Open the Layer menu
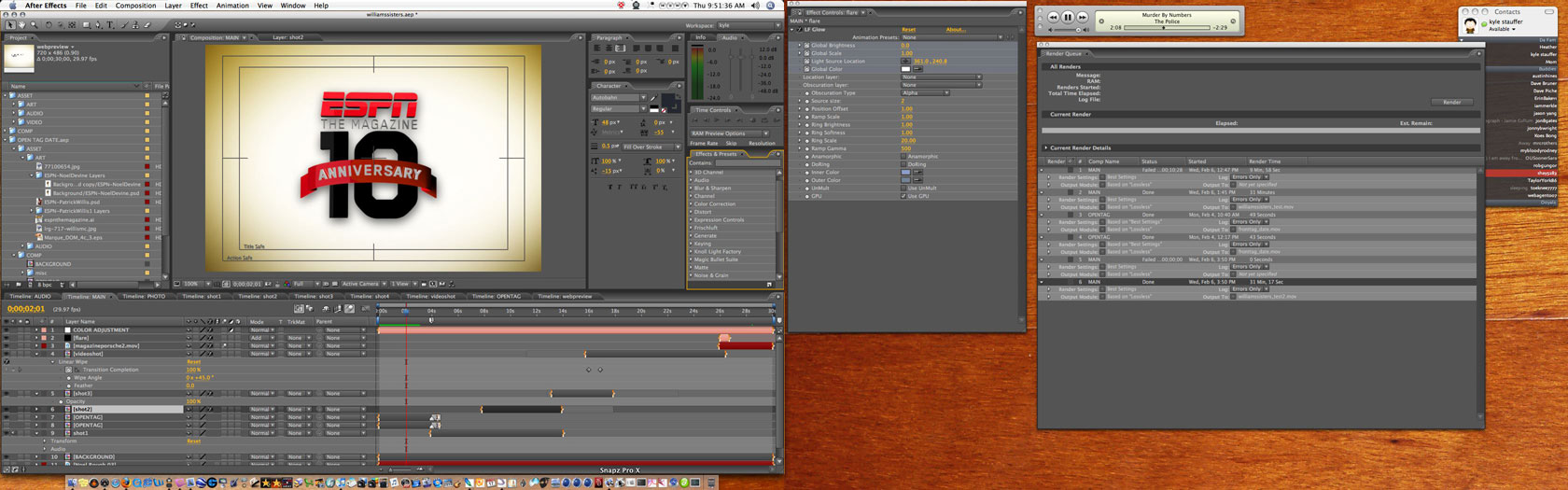The height and width of the screenshot is (490, 1568). (x=174, y=6)
